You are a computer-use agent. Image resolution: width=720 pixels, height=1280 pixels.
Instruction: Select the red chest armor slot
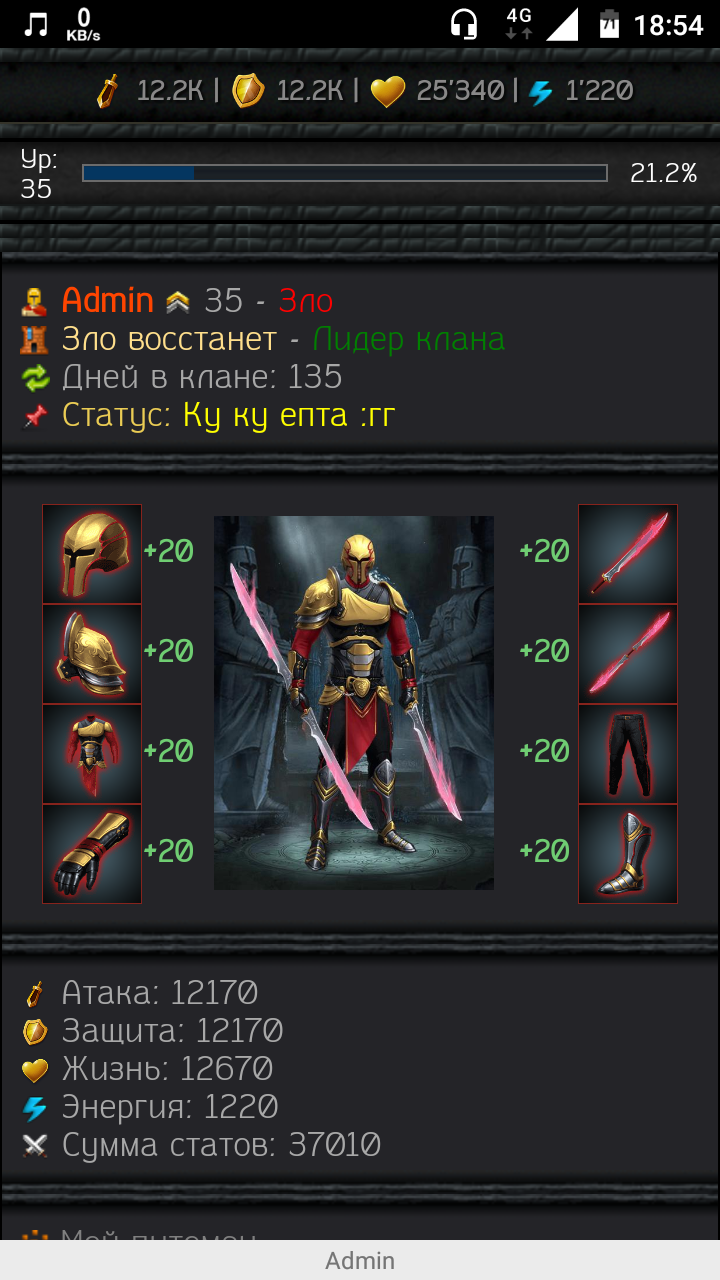(x=92, y=754)
